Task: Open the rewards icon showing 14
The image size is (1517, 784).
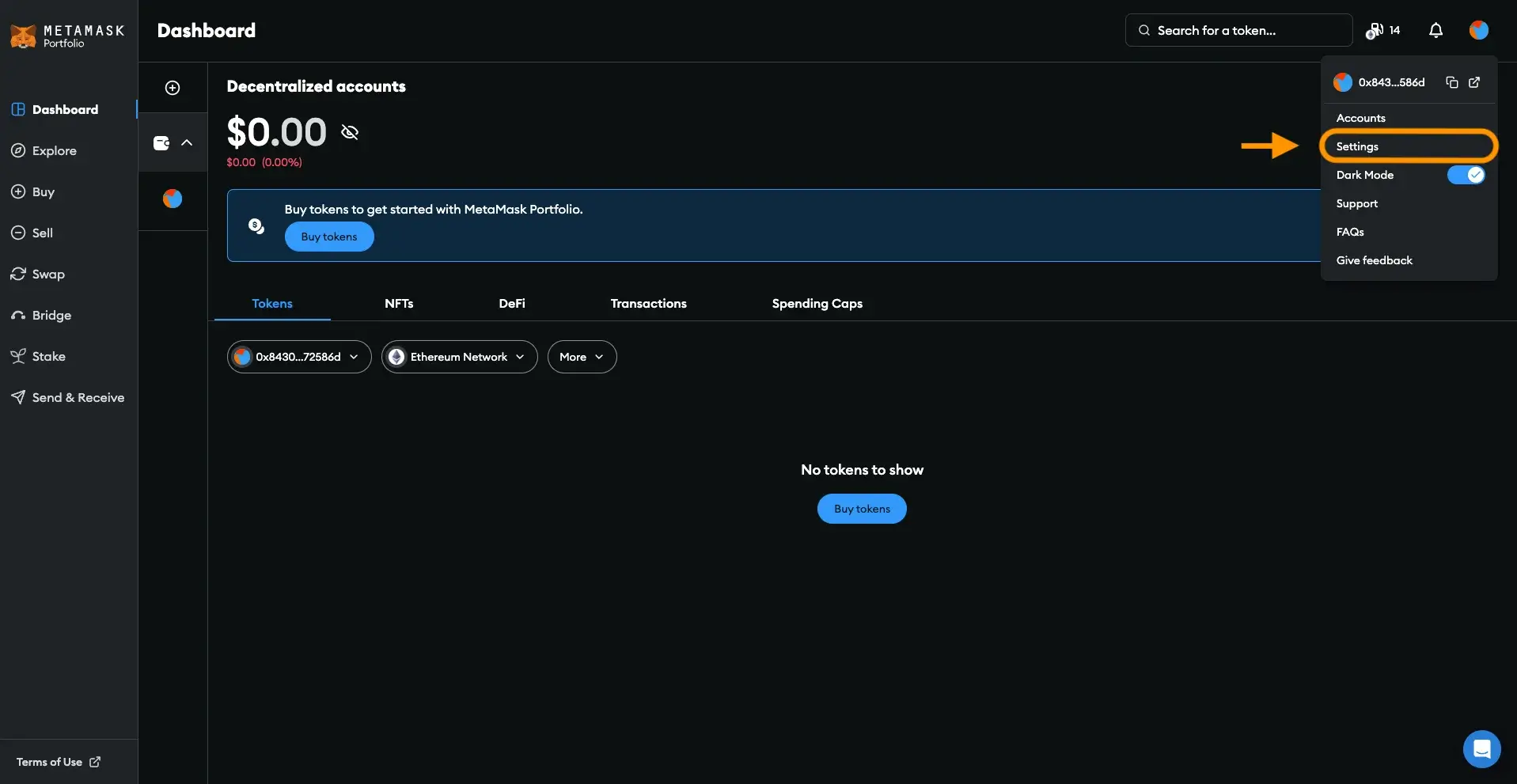Action: point(1382,30)
